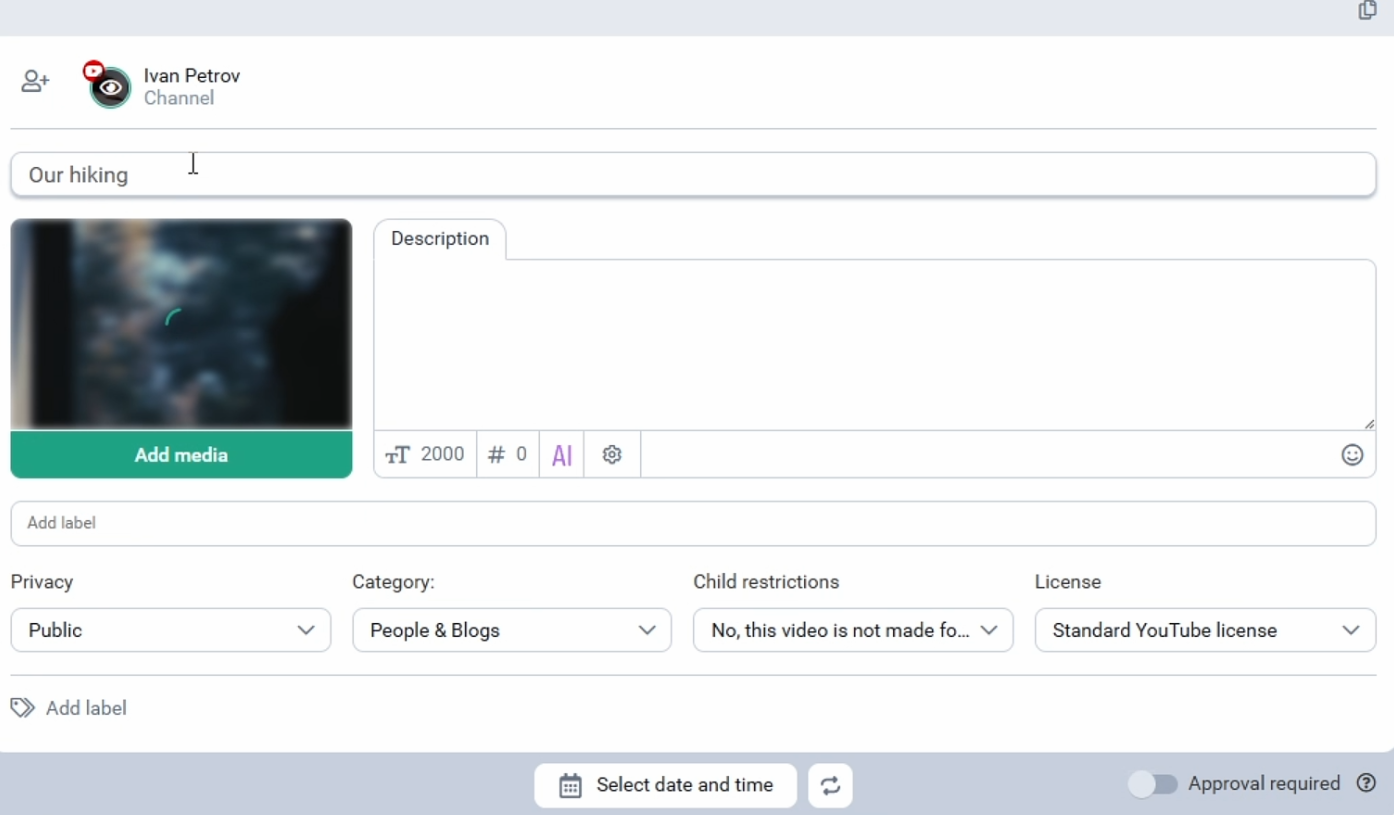1394x815 pixels.
Task: Toggle the Approval required switch
Action: coord(1153,784)
